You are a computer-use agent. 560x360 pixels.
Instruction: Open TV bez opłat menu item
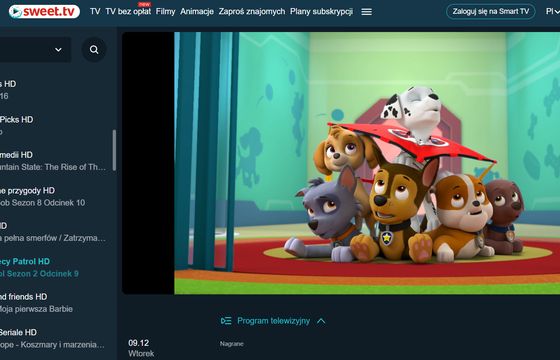128,11
